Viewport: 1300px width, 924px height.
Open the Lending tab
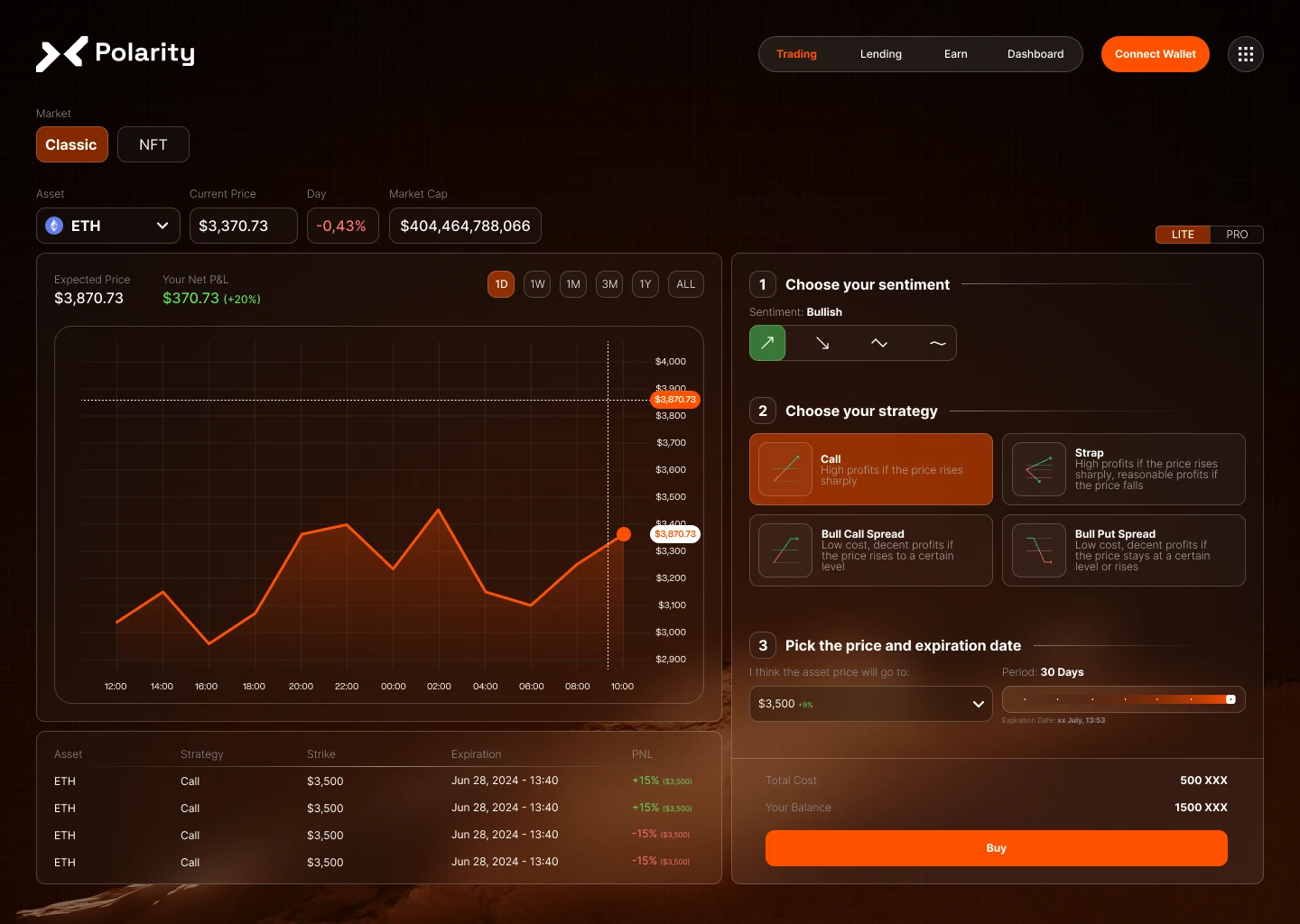pyautogui.click(x=881, y=54)
